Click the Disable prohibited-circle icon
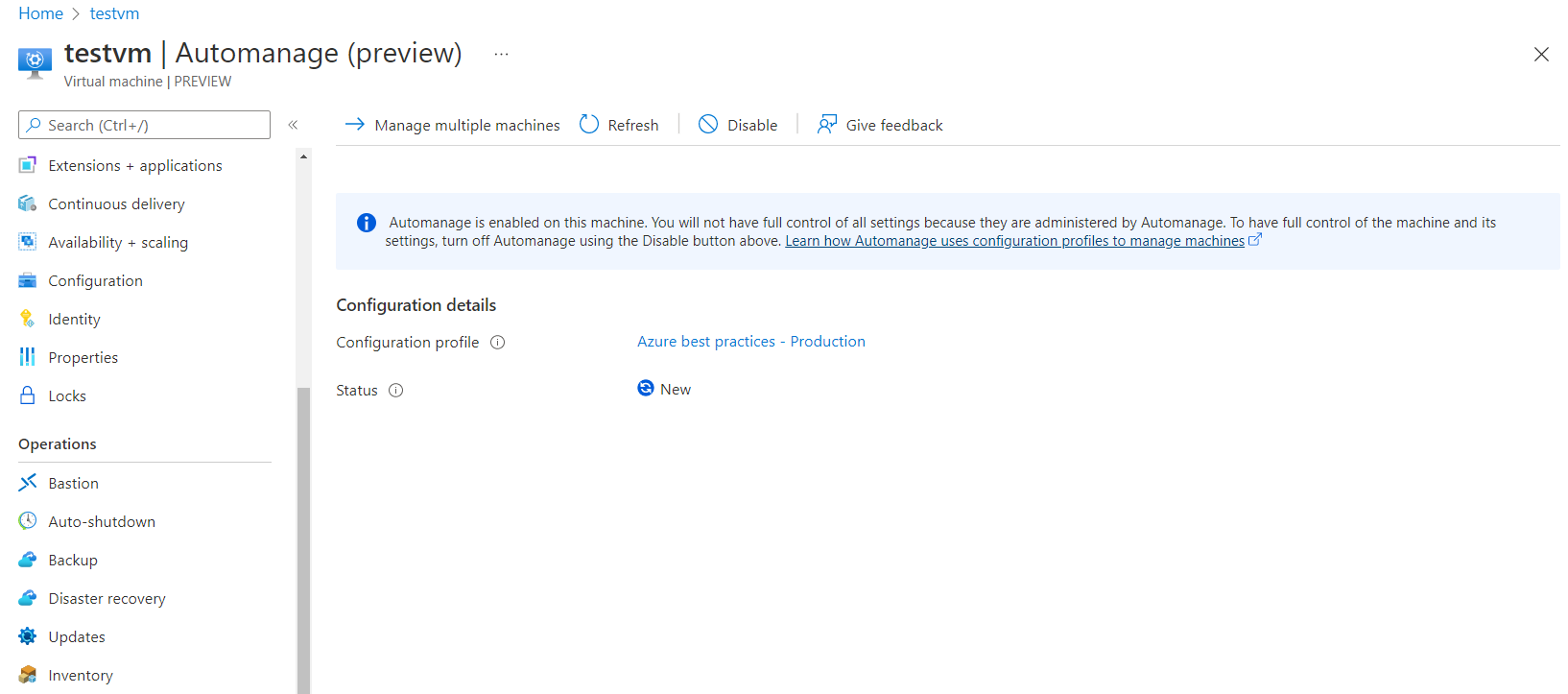The image size is (1568, 694). click(708, 124)
